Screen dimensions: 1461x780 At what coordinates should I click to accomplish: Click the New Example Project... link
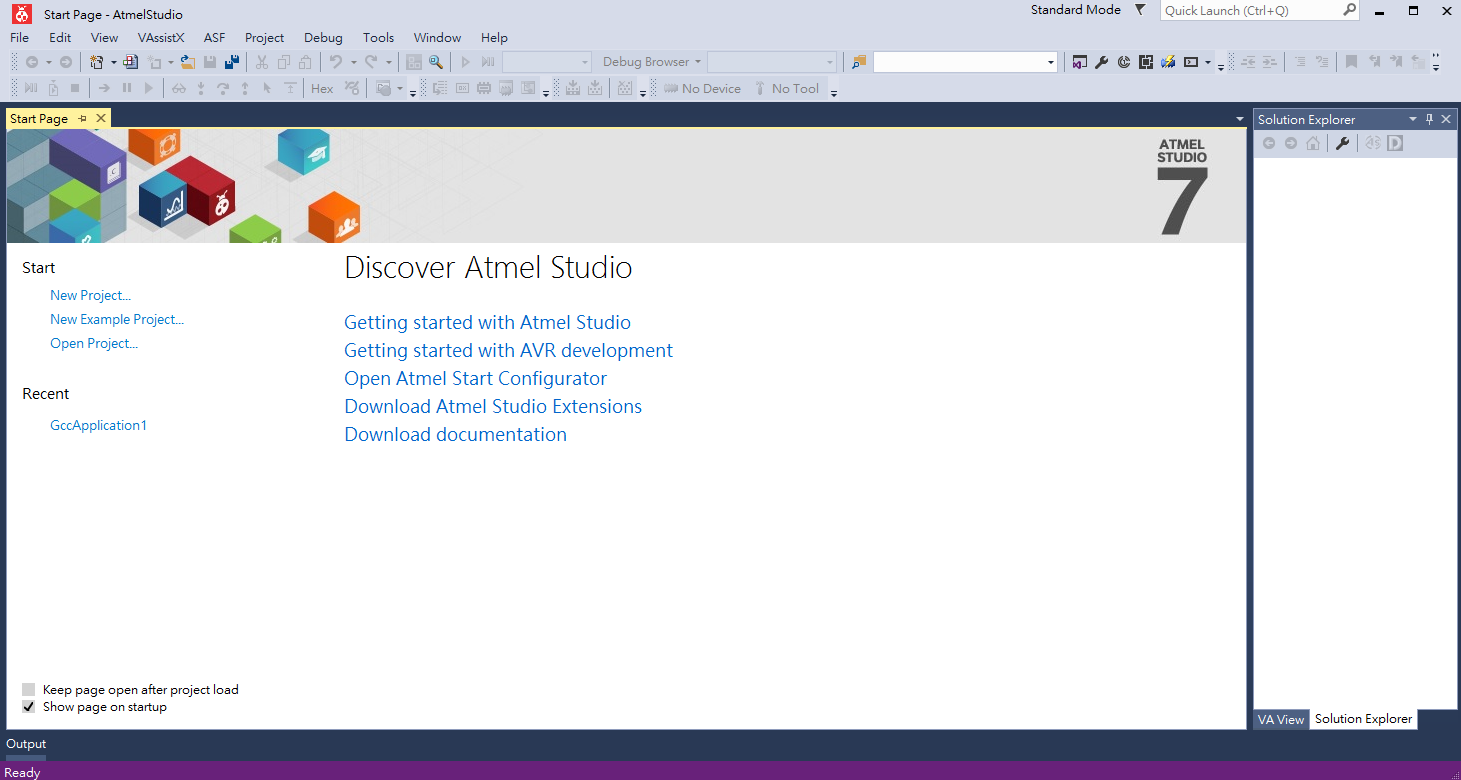pyautogui.click(x=117, y=319)
